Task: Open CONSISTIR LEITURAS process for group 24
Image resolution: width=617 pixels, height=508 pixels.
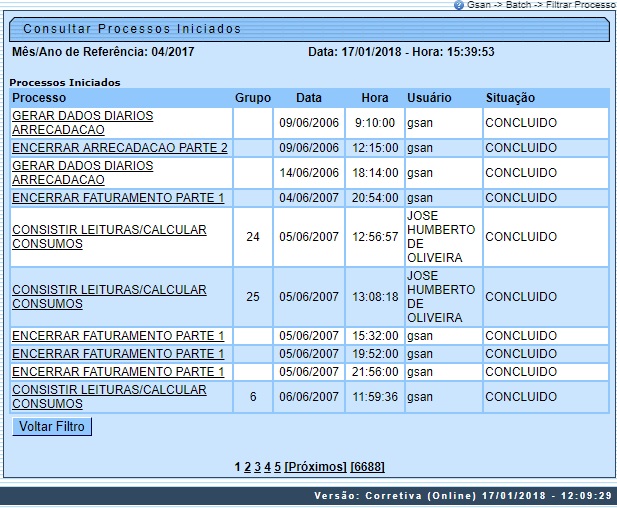Action: [x=109, y=236]
